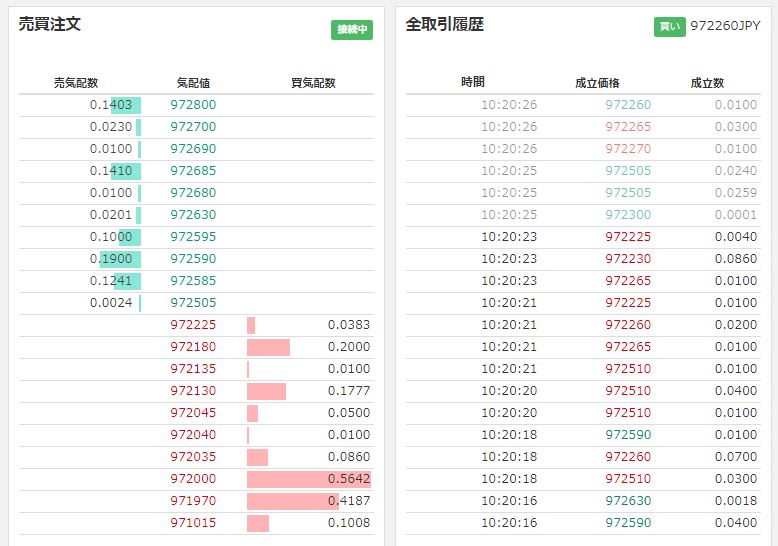Click ask quantity 0.0230
The height and width of the screenshot is (546, 778).
pyautogui.click(x=111, y=127)
